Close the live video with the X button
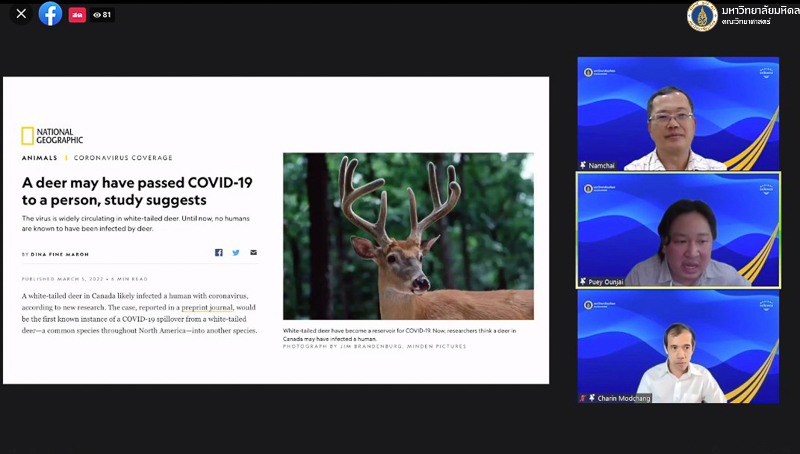 pos(21,14)
